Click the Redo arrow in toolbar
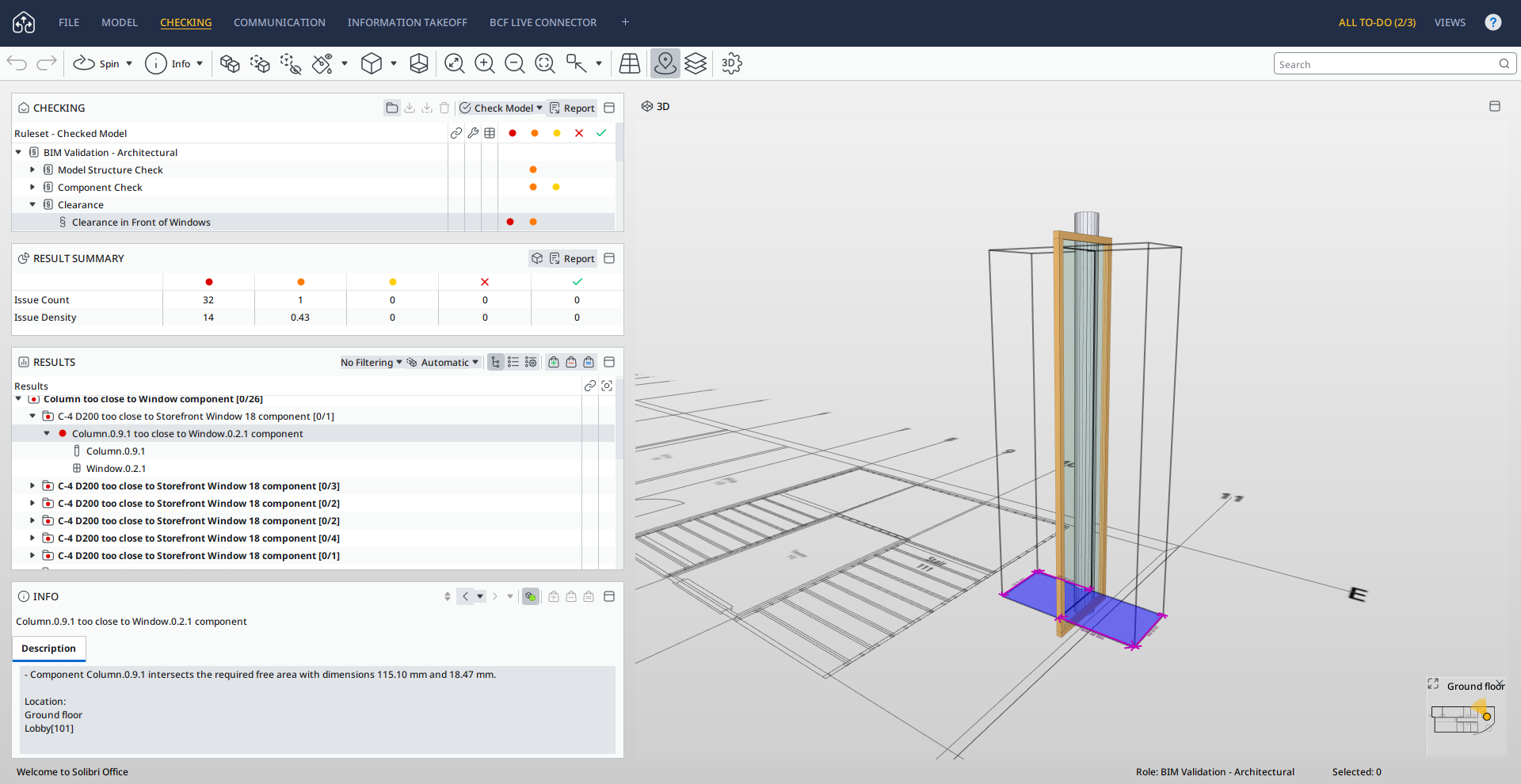This screenshot has height=784, width=1521. (47, 63)
